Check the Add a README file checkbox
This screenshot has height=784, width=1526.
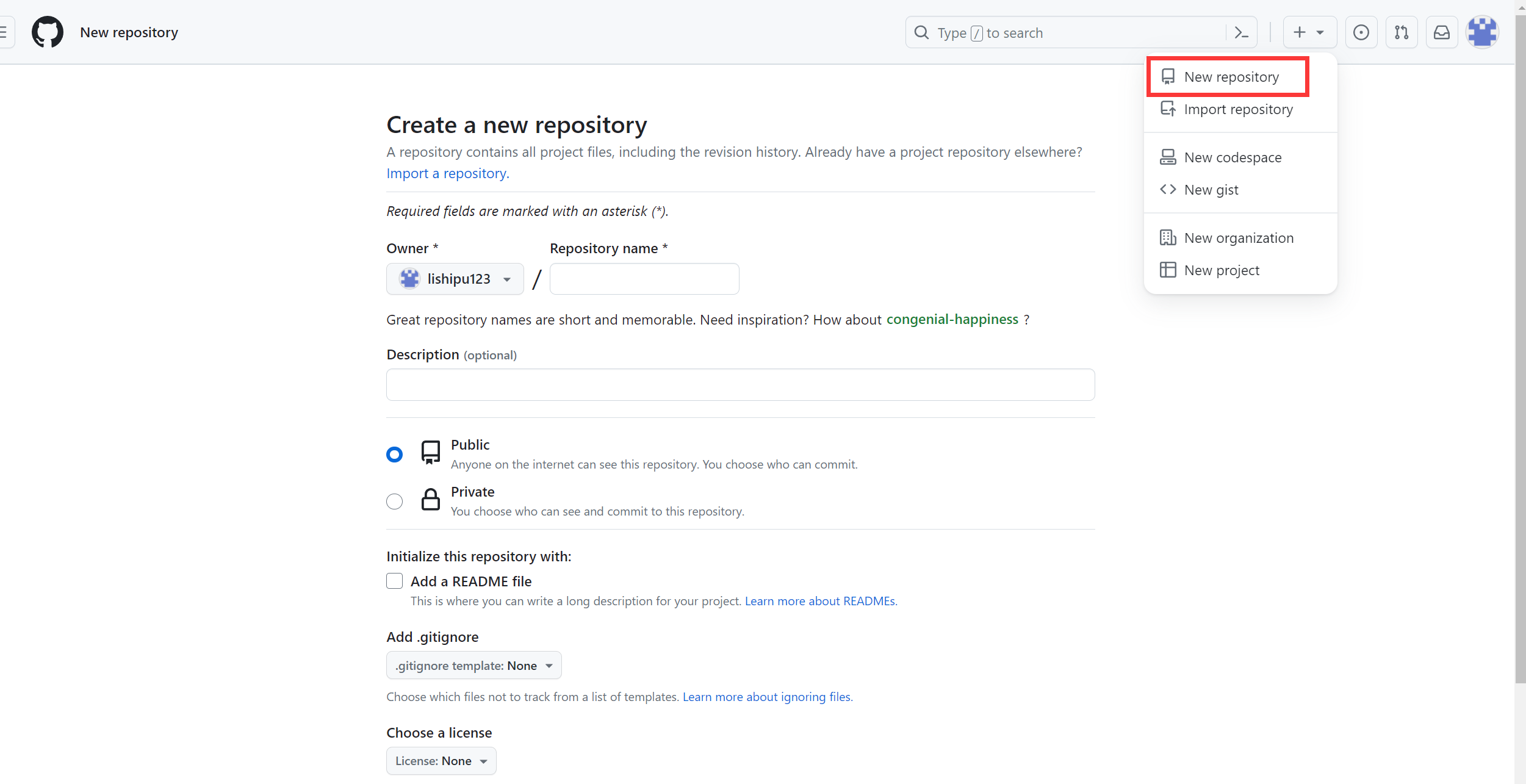(395, 581)
